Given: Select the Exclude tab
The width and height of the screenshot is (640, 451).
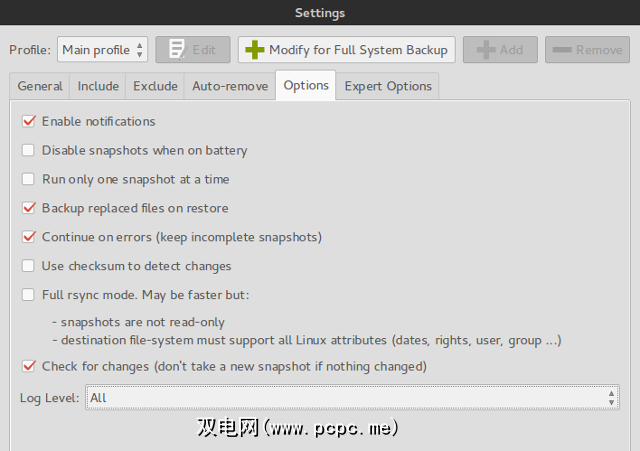Looking at the screenshot, I should pyautogui.click(x=155, y=86).
